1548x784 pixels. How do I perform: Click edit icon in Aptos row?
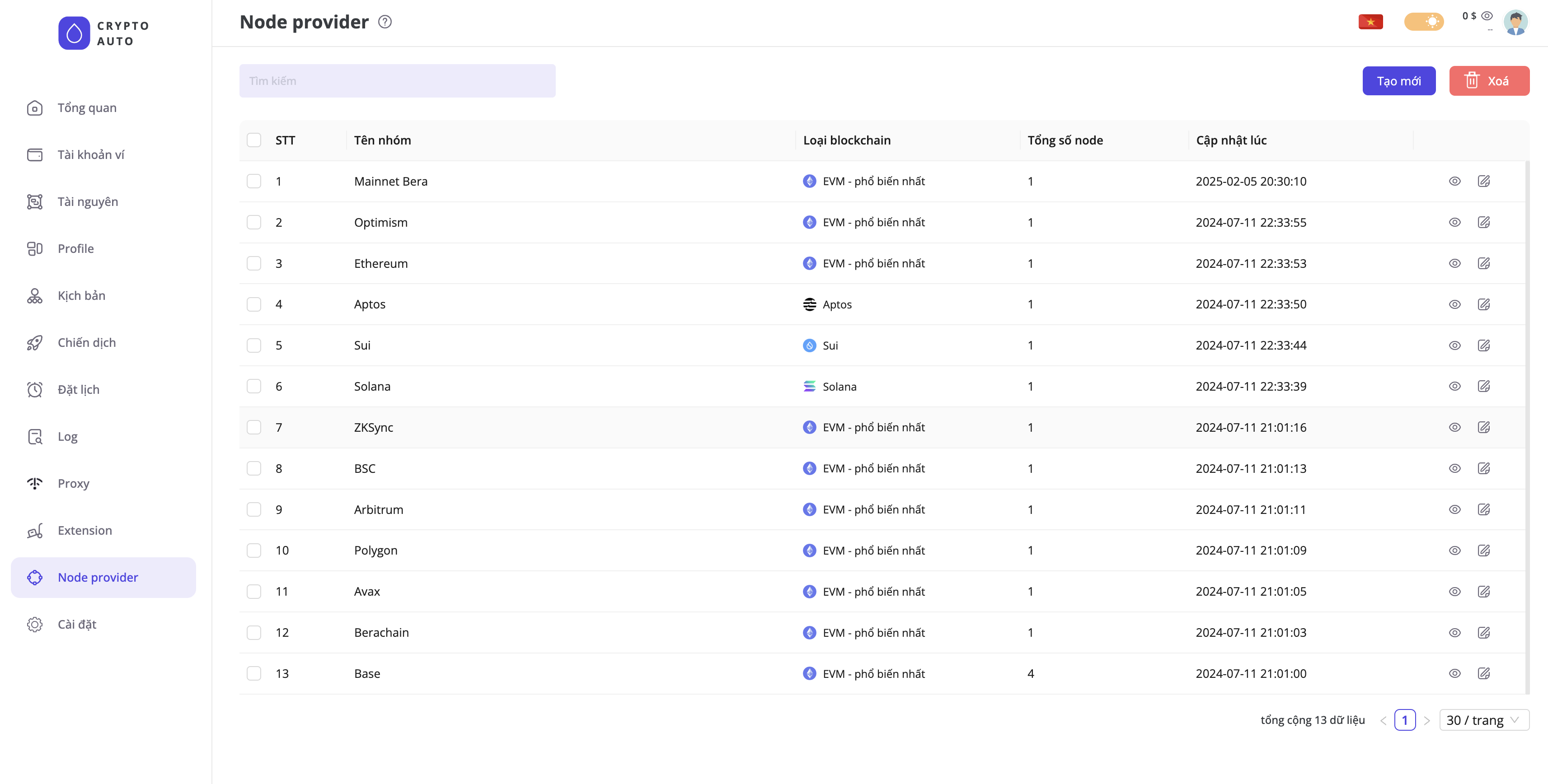coord(1483,304)
